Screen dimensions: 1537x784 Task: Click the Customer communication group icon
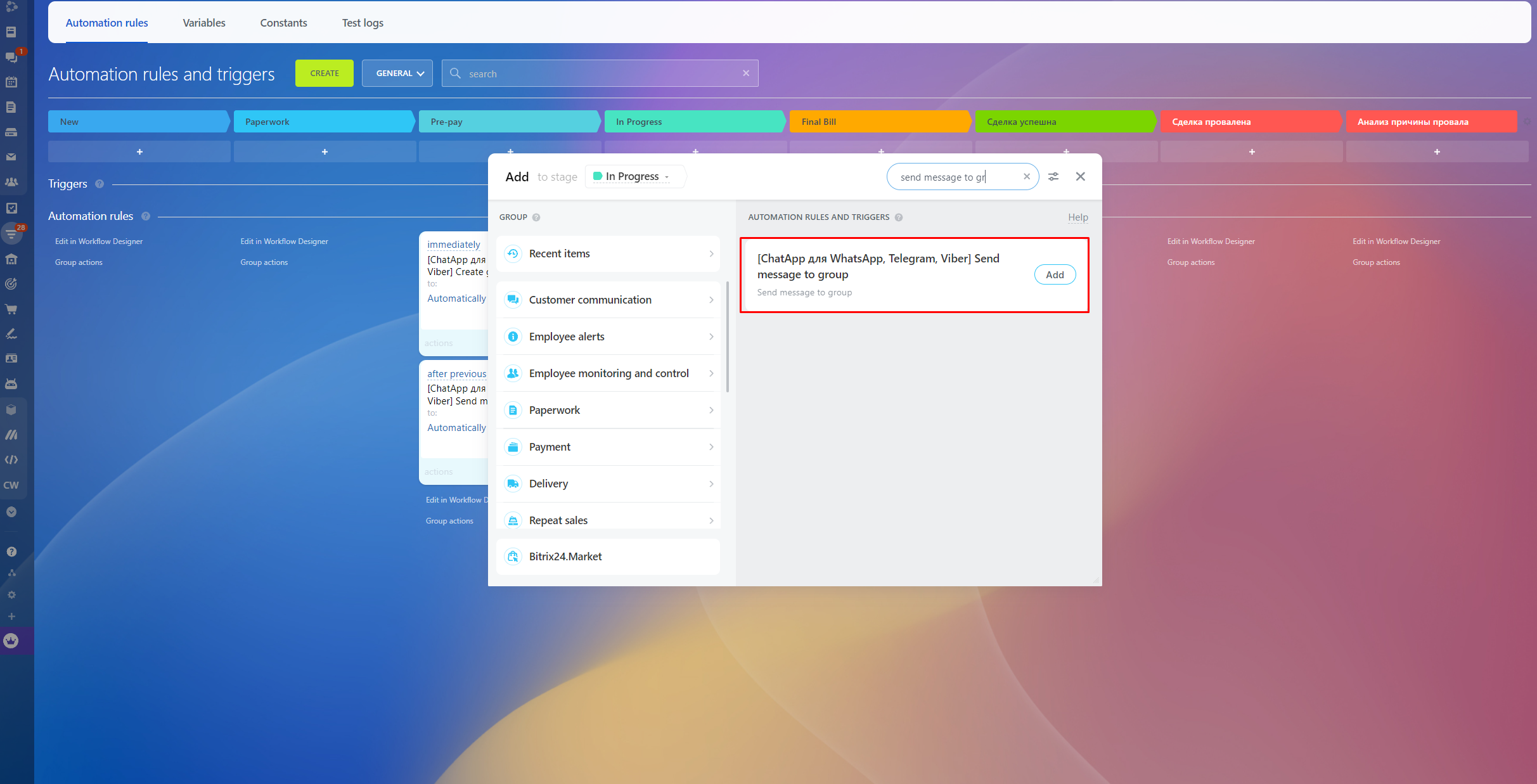point(513,300)
